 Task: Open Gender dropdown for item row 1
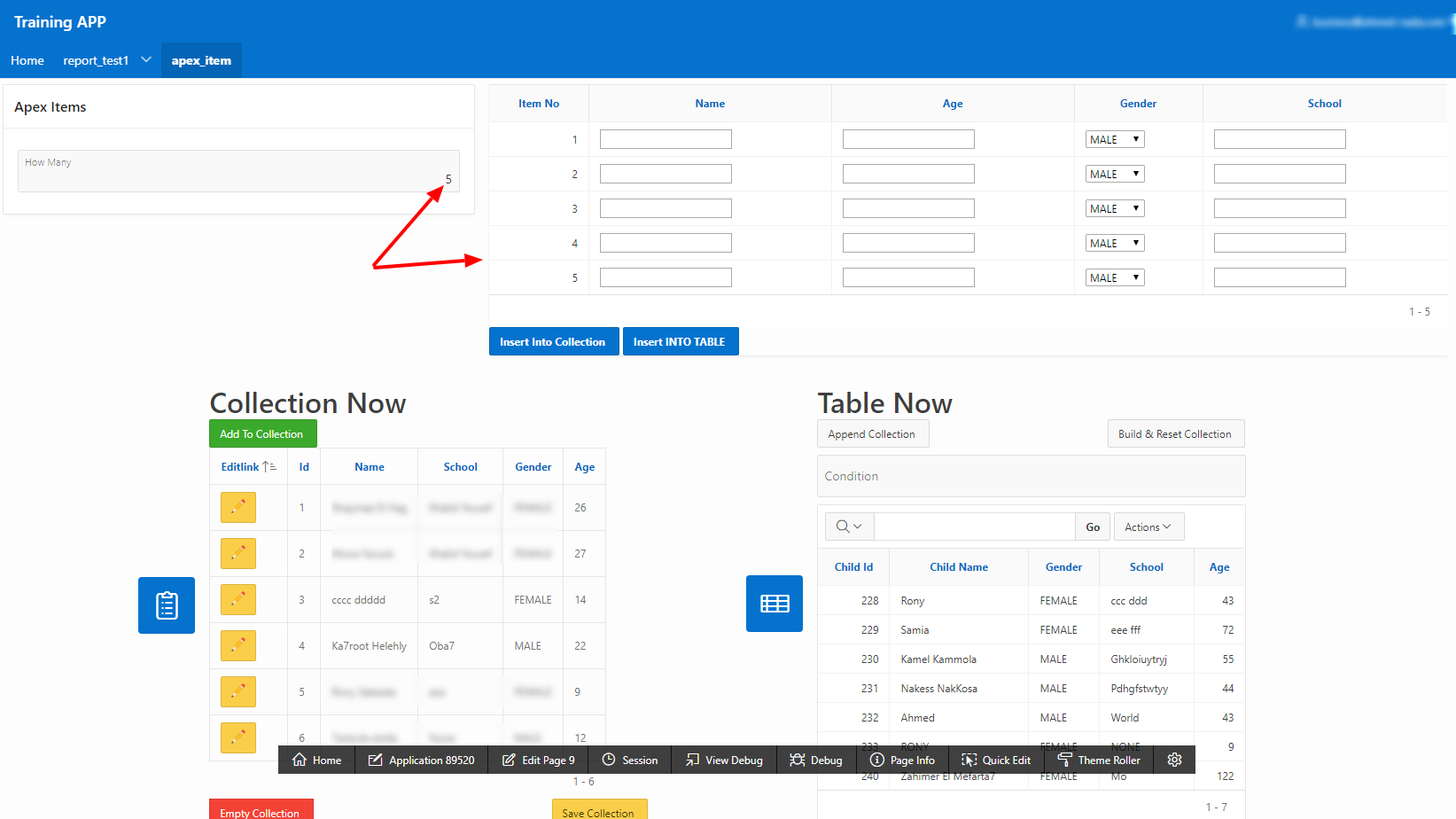click(x=1115, y=139)
